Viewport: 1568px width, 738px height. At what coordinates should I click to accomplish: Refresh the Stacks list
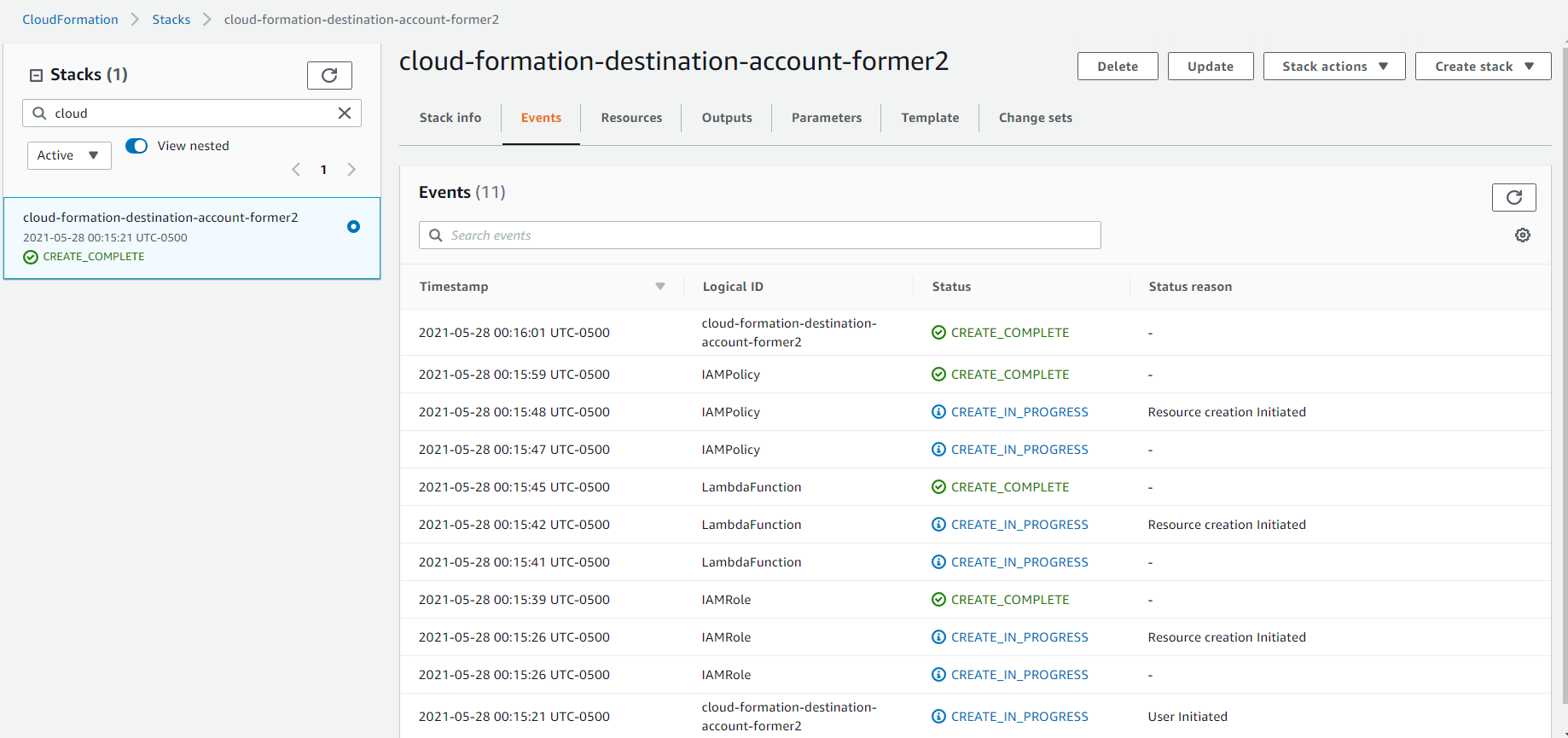[x=329, y=75]
